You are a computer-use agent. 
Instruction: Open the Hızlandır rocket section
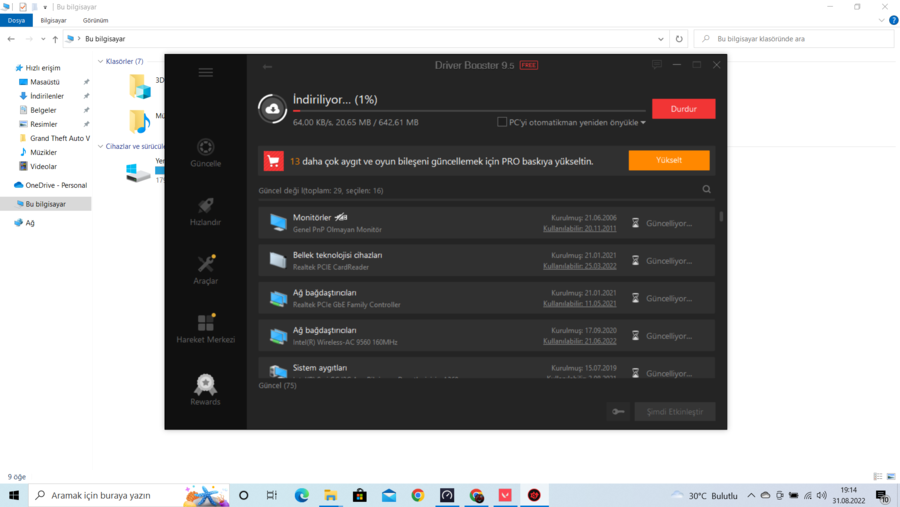coord(205,212)
